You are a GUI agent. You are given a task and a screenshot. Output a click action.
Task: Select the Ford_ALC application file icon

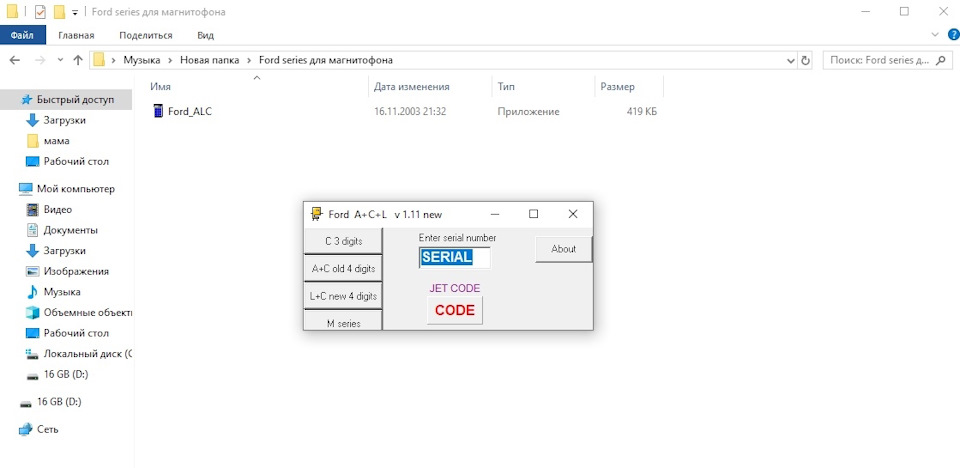click(x=158, y=111)
